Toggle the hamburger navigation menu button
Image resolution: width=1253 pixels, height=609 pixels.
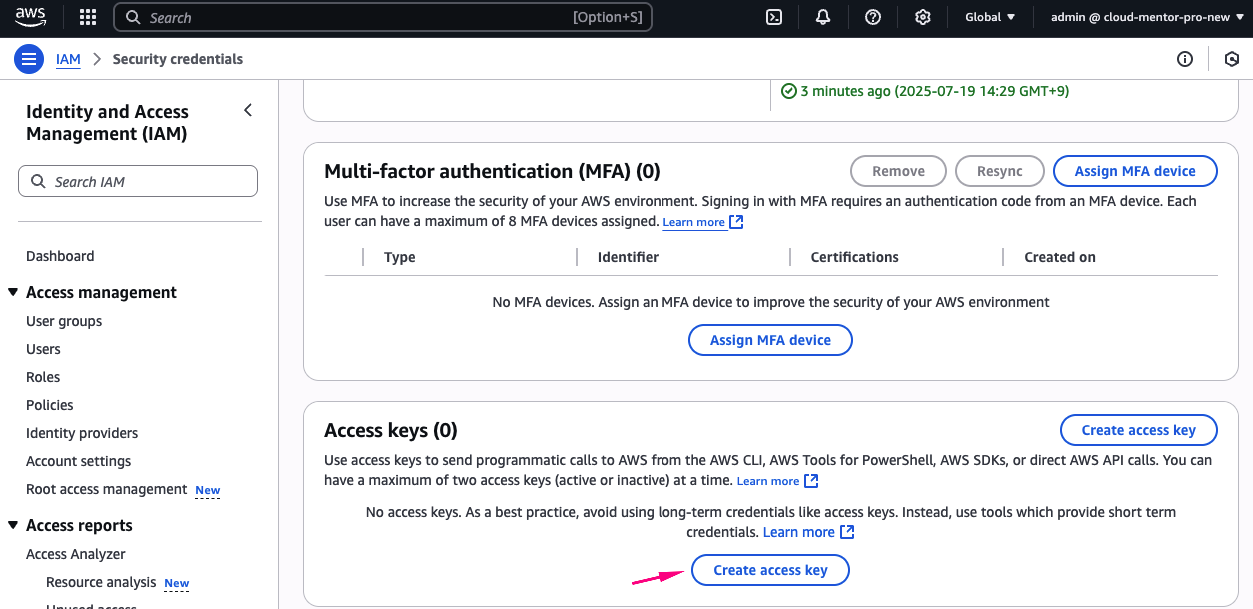tap(29, 59)
